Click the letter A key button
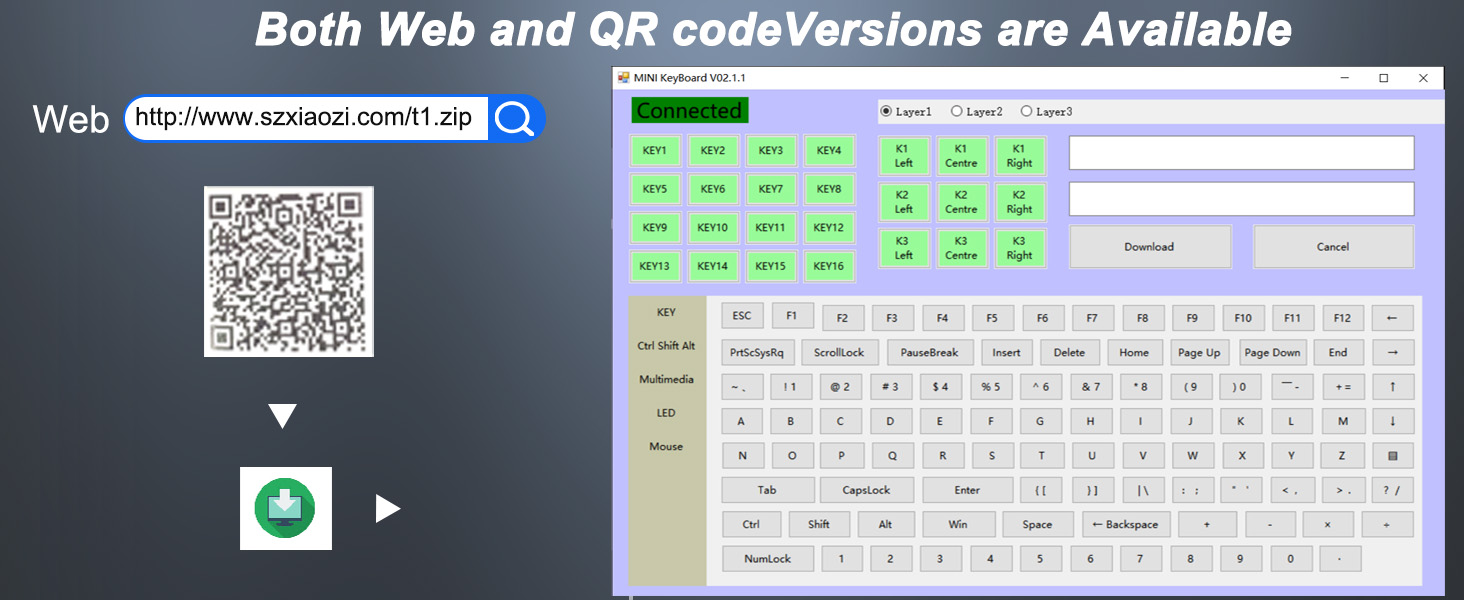The image size is (1464, 600). coord(741,421)
